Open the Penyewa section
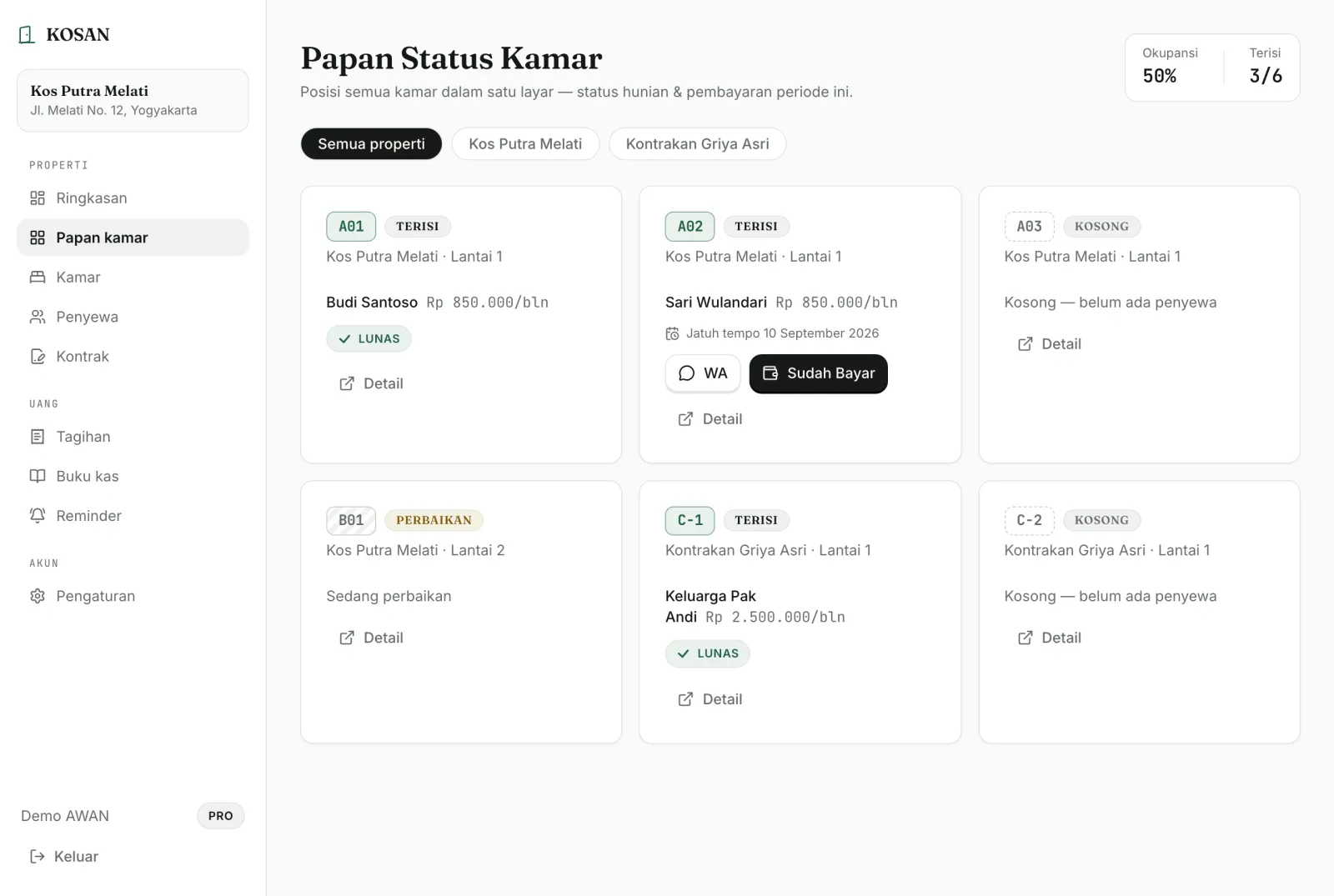The height and width of the screenshot is (896, 1334). tap(133, 317)
